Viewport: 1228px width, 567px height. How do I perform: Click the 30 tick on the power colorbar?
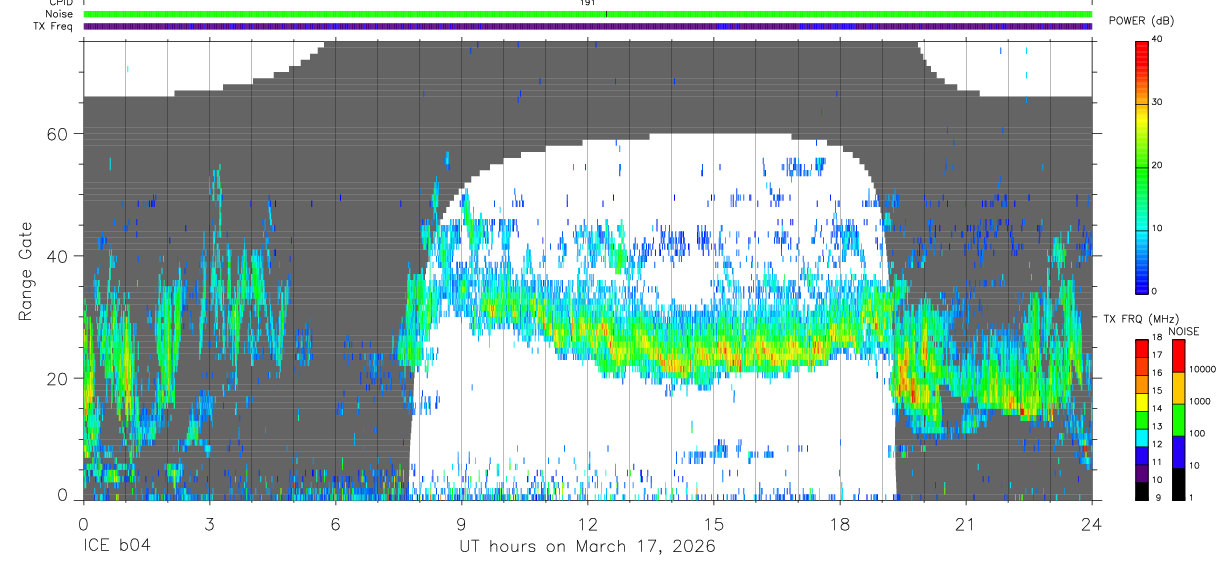coord(1159,102)
